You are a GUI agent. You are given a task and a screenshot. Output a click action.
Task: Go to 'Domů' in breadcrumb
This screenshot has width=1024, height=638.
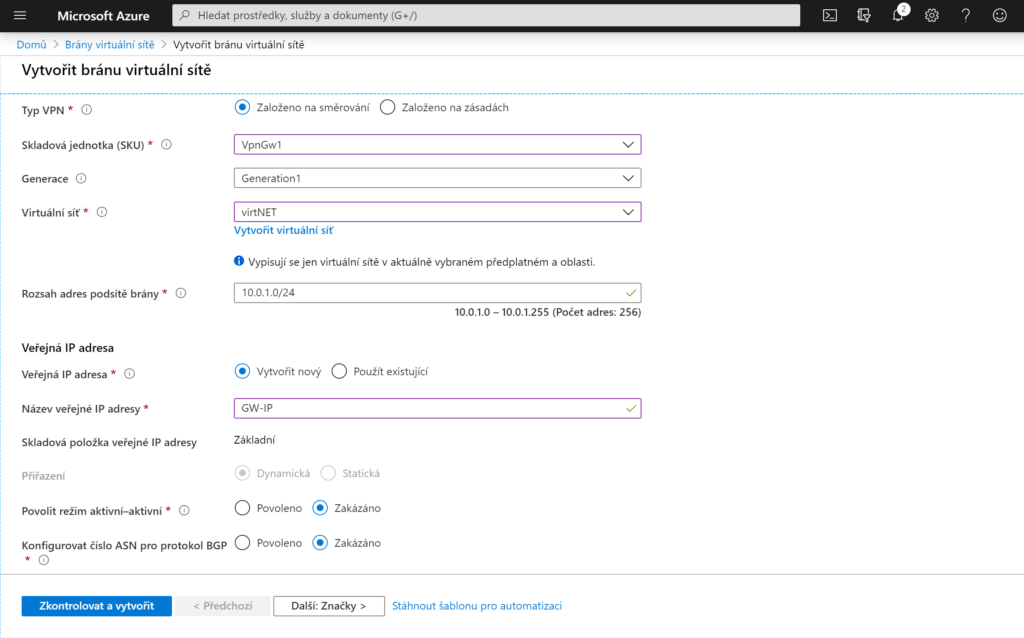pos(31,45)
